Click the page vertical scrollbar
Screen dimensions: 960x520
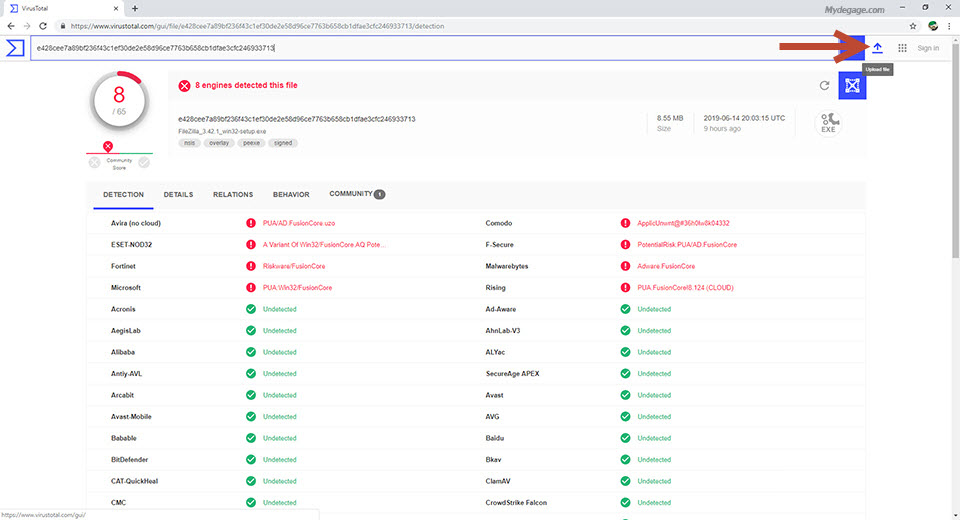click(955, 150)
